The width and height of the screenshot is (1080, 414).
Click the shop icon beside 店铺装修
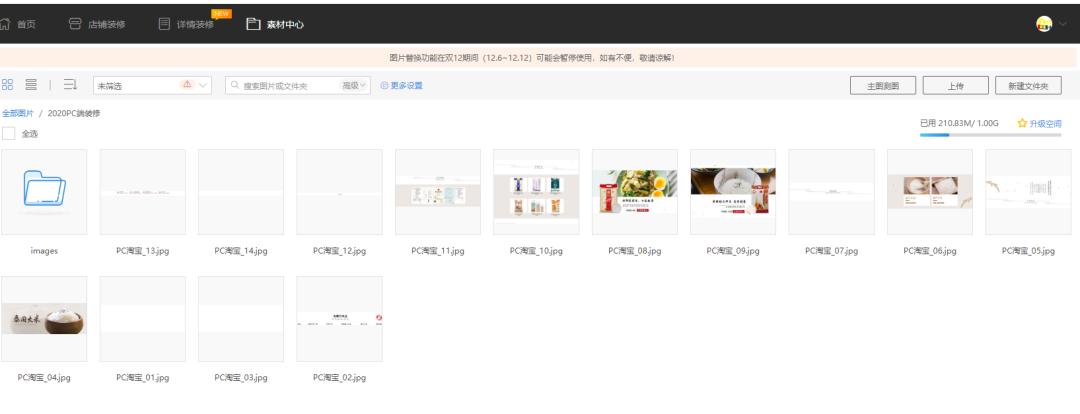tap(75, 24)
